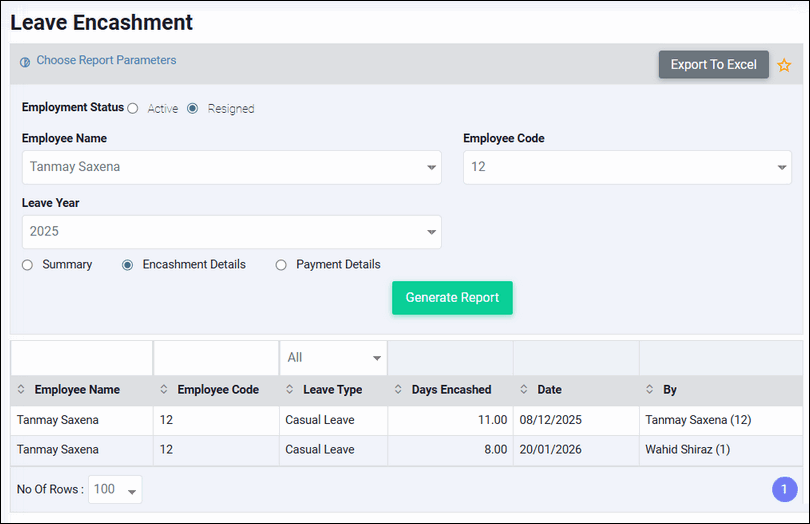Viewport: 810px width, 524px height.
Task: Choose the Summary report option
Action: click(28, 265)
